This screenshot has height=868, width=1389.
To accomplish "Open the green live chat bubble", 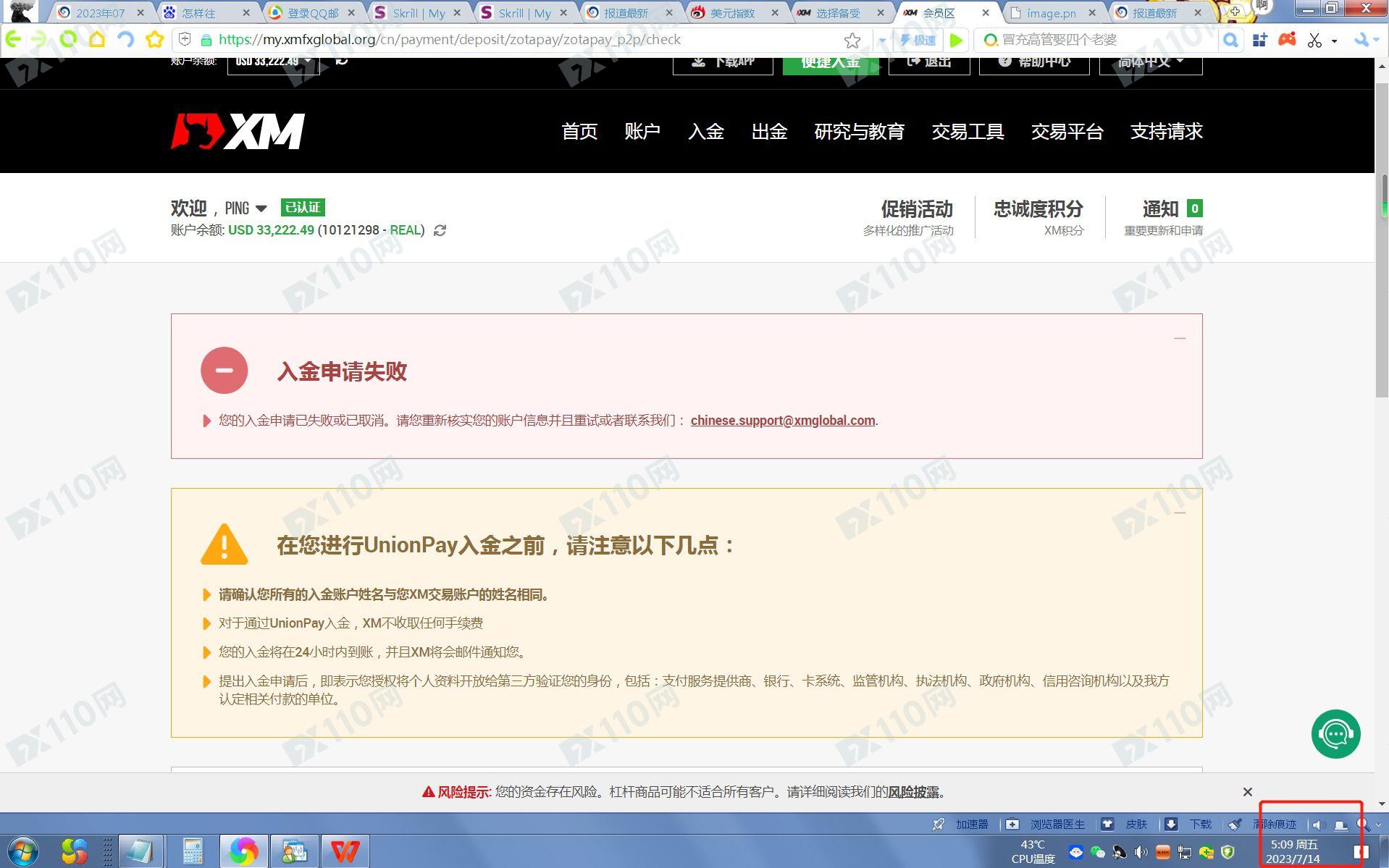I will tap(1335, 734).
